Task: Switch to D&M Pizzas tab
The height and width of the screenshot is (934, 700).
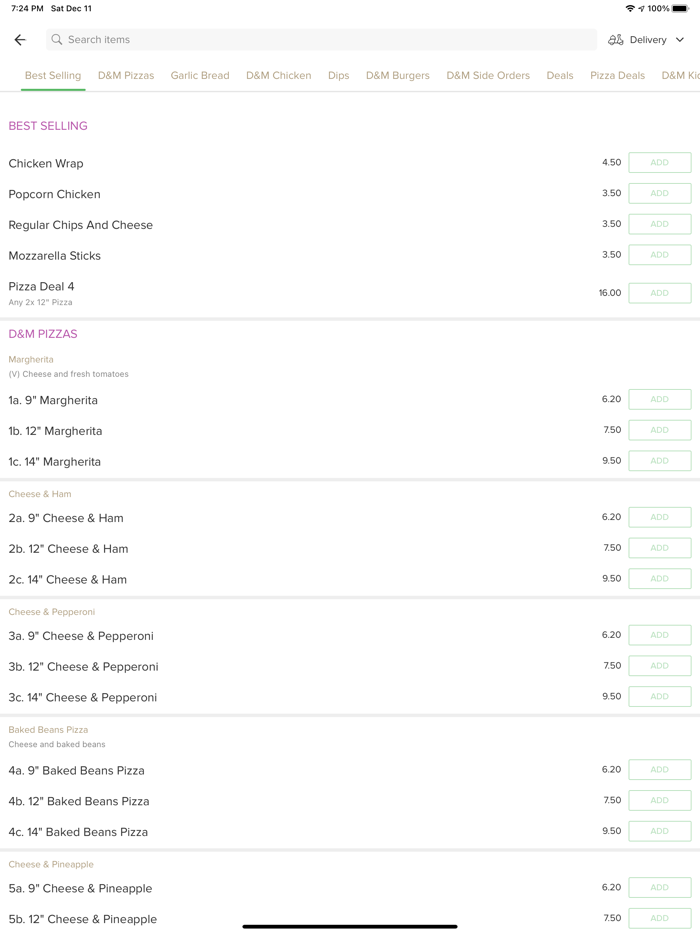Action: click(x=126, y=75)
